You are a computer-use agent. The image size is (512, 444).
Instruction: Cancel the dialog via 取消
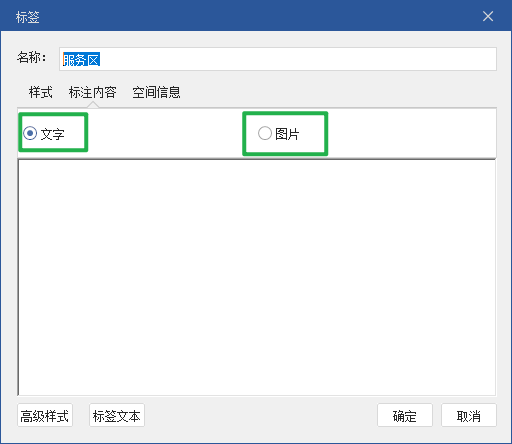469,415
